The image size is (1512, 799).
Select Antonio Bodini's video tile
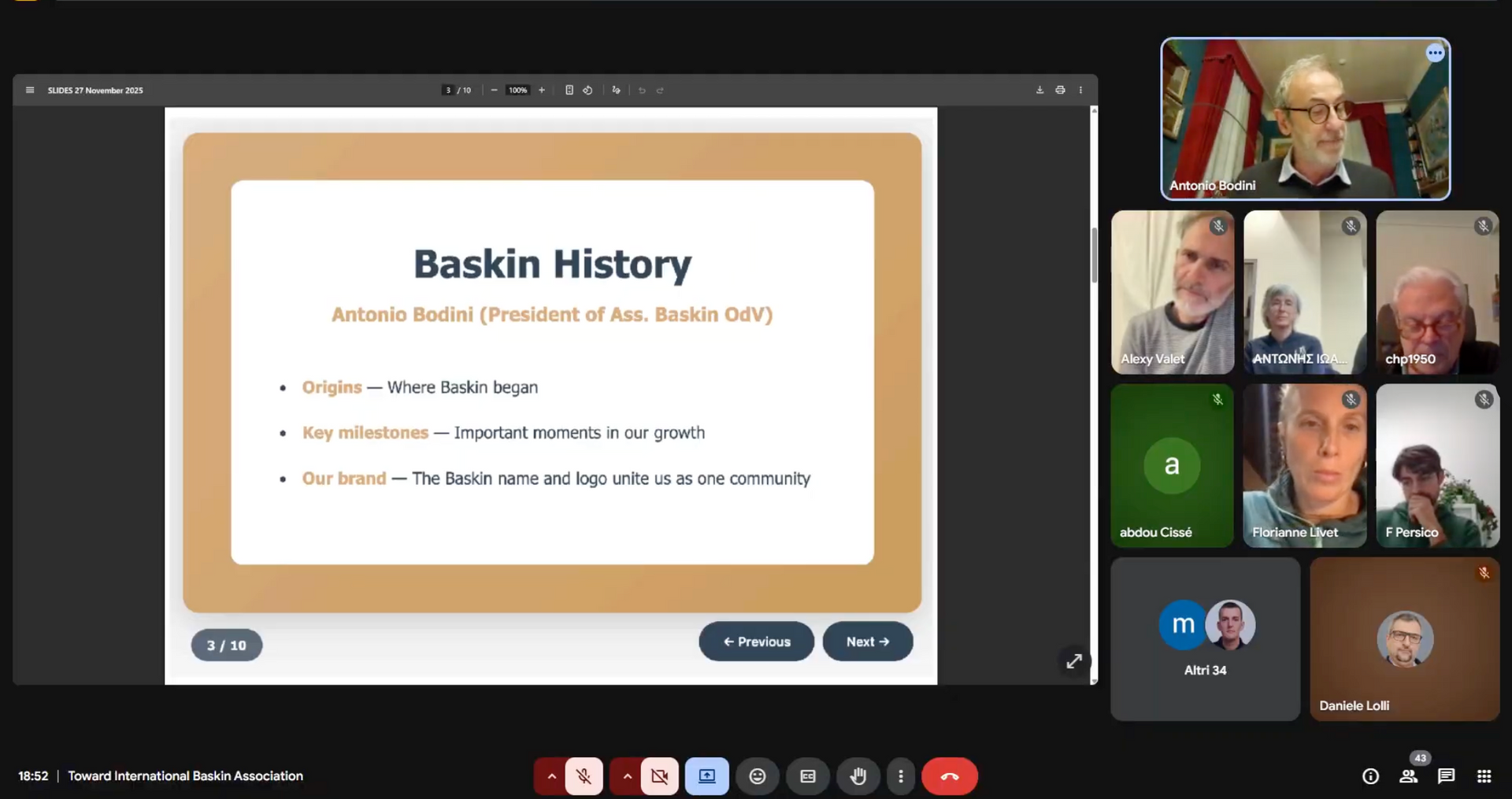point(1306,119)
